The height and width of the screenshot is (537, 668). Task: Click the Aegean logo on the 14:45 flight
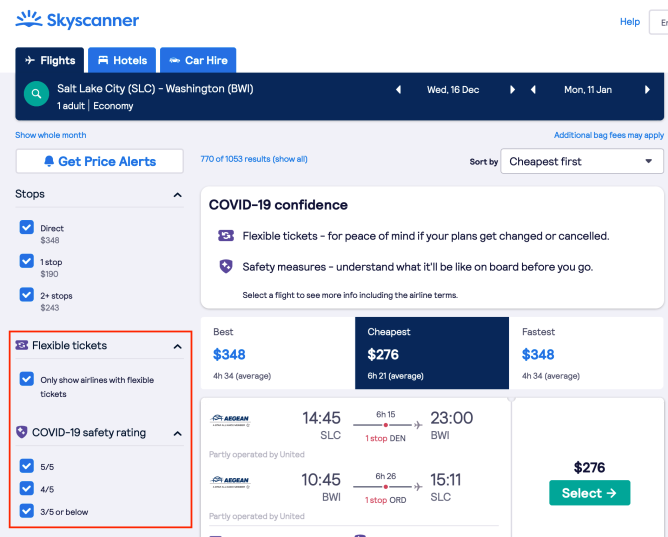[230, 420]
